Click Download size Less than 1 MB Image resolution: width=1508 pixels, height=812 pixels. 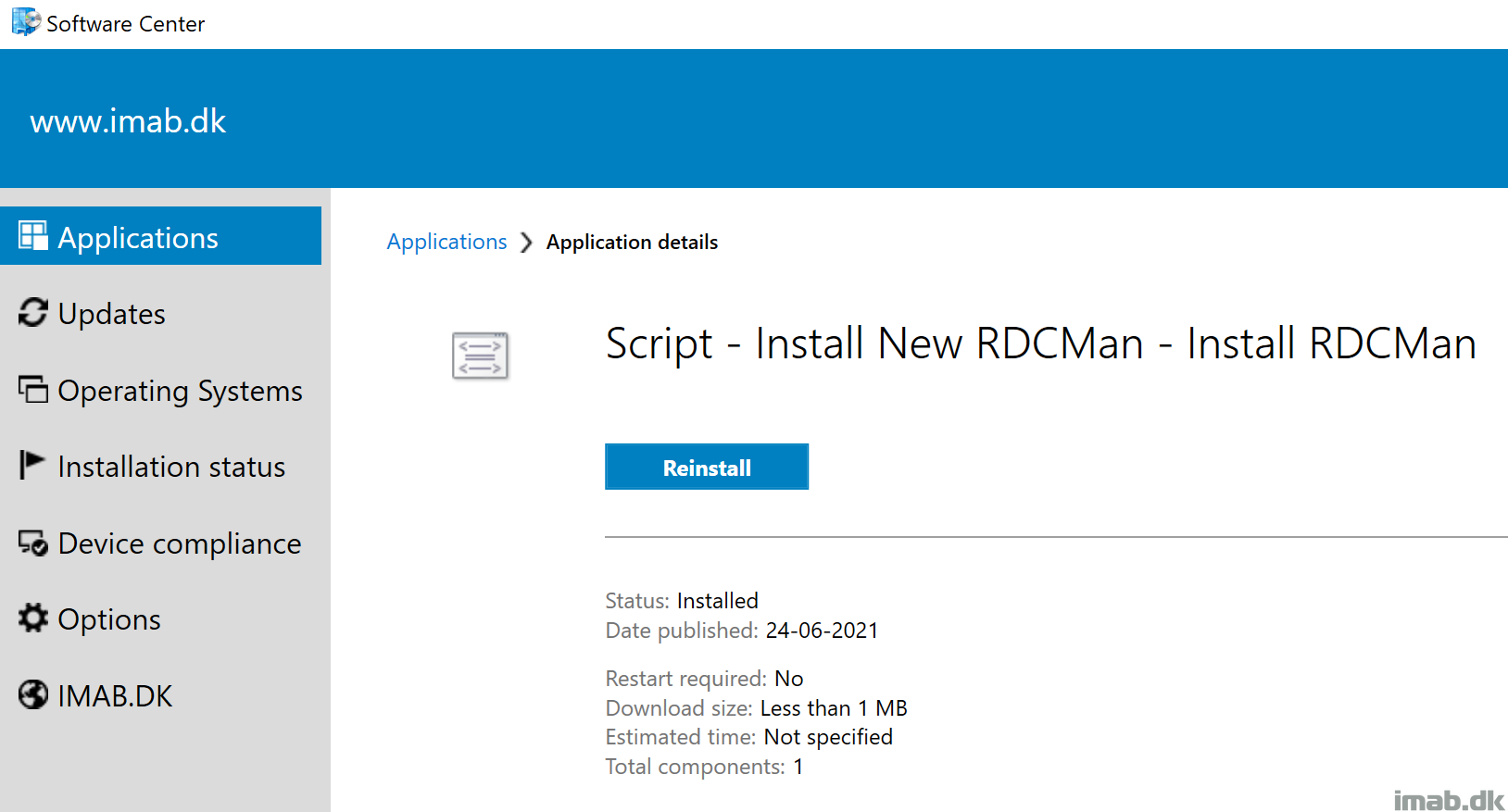[757, 707]
